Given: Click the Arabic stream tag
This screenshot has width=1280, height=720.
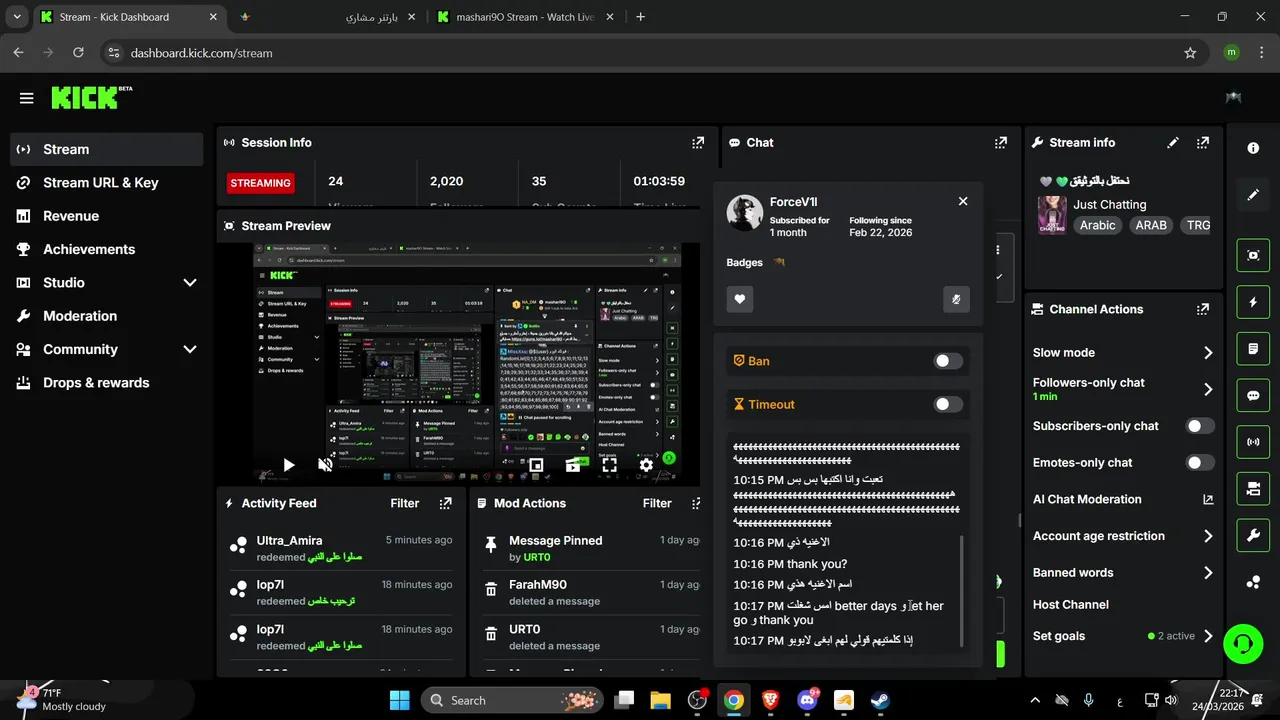Looking at the screenshot, I should coord(1097,225).
